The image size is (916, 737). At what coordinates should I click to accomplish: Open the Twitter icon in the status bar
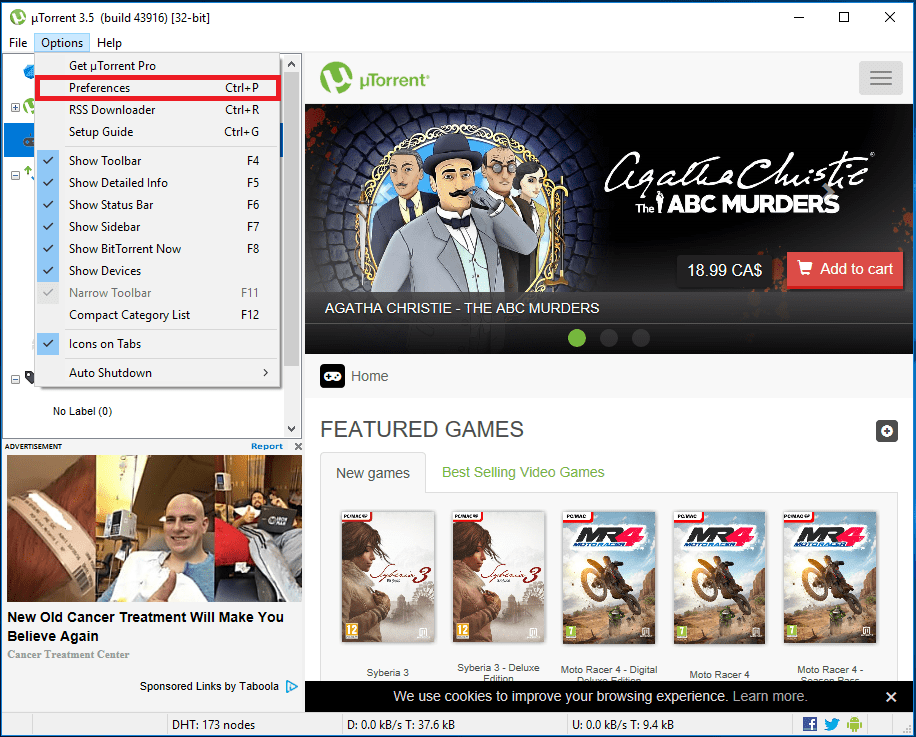832,724
